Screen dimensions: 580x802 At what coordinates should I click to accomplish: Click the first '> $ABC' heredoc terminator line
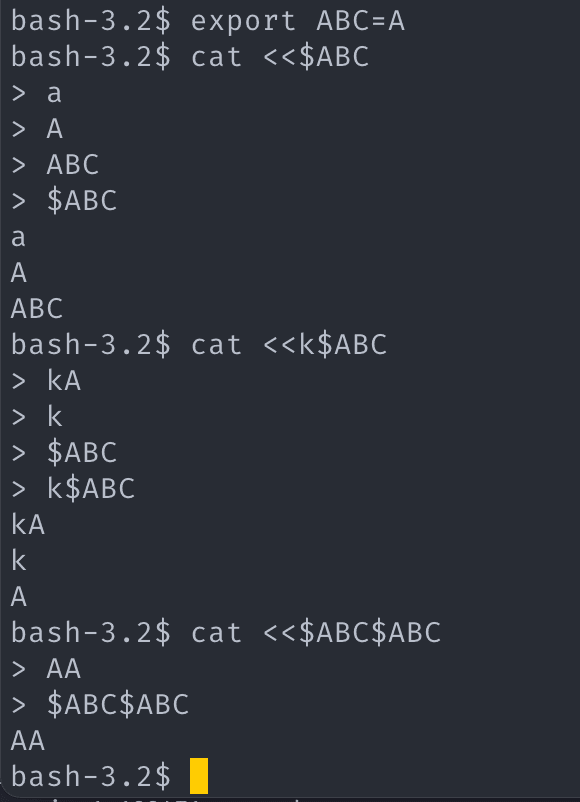(64, 201)
